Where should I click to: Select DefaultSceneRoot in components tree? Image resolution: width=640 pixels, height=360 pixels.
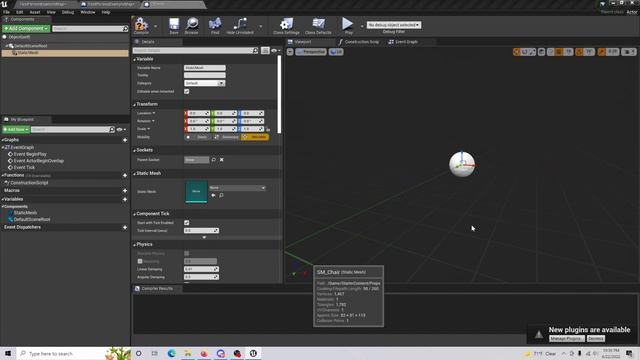click(x=31, y=46)
